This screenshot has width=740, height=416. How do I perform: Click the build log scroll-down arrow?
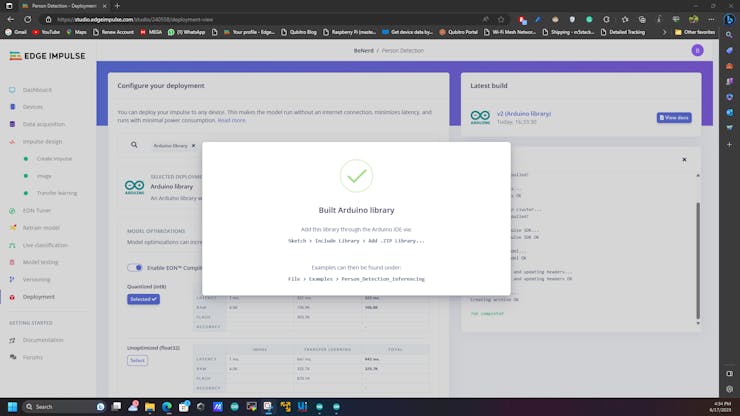(x=698, y=323)
